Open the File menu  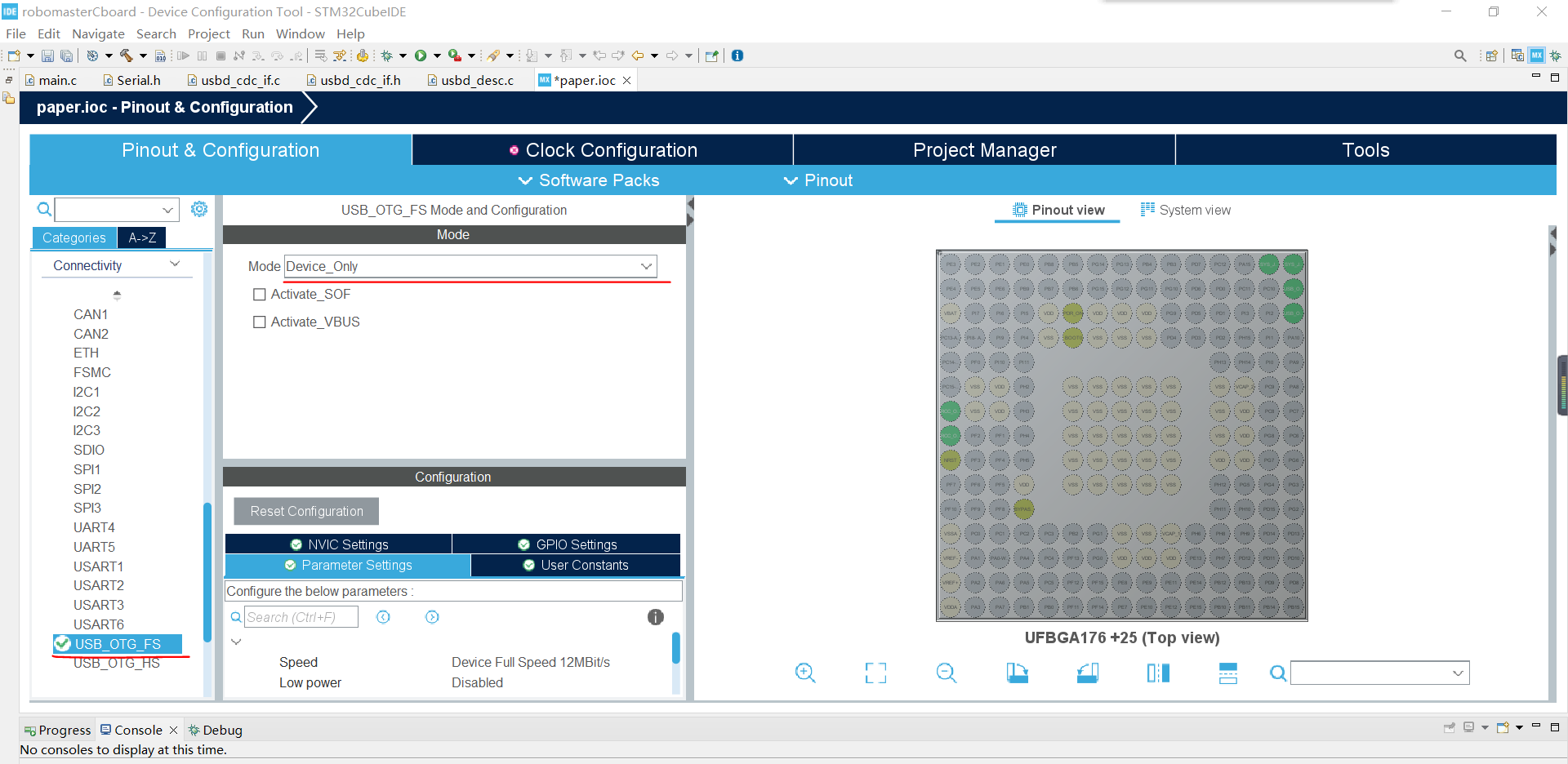pyautogui.click(x=16, y=33)
